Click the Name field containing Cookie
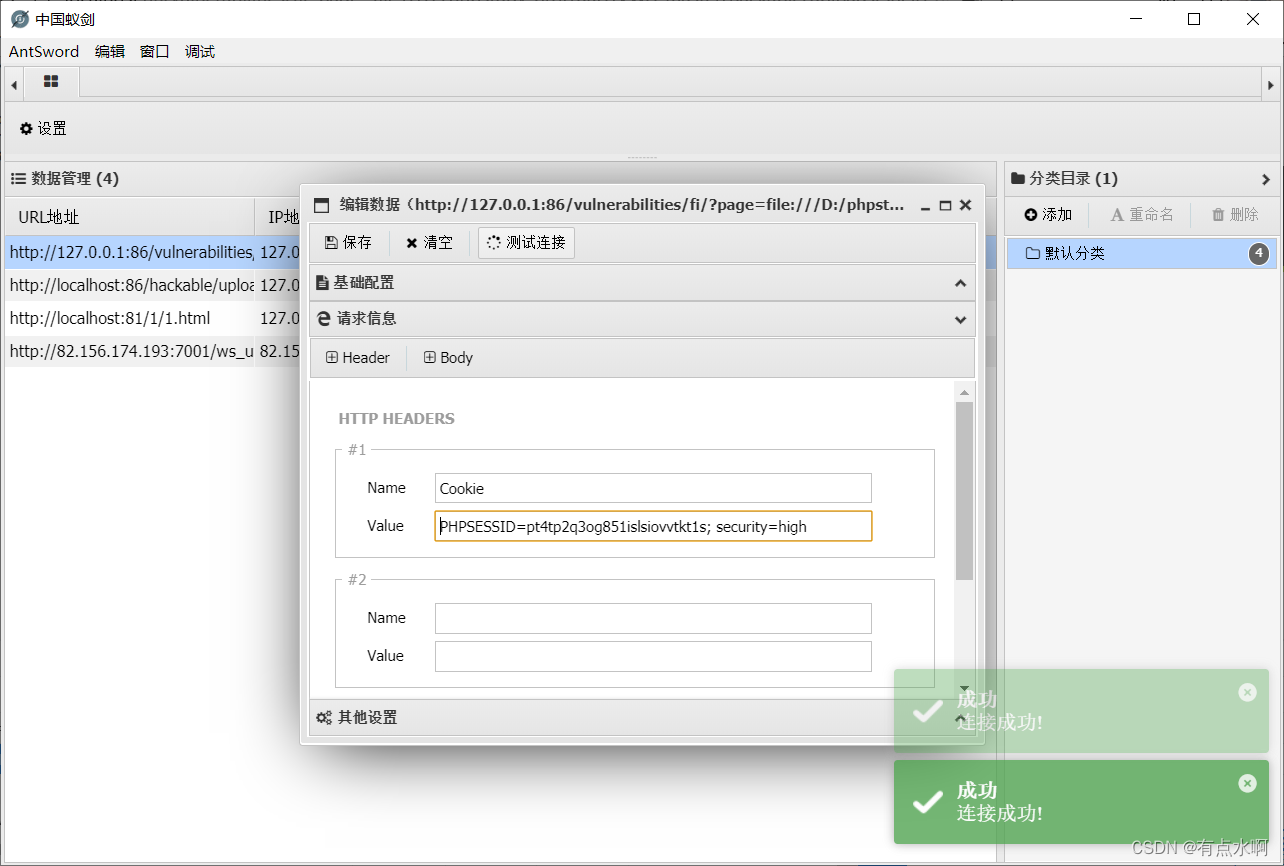The height and width of the screenshot is (866, 1284). [x=653, y=488]
